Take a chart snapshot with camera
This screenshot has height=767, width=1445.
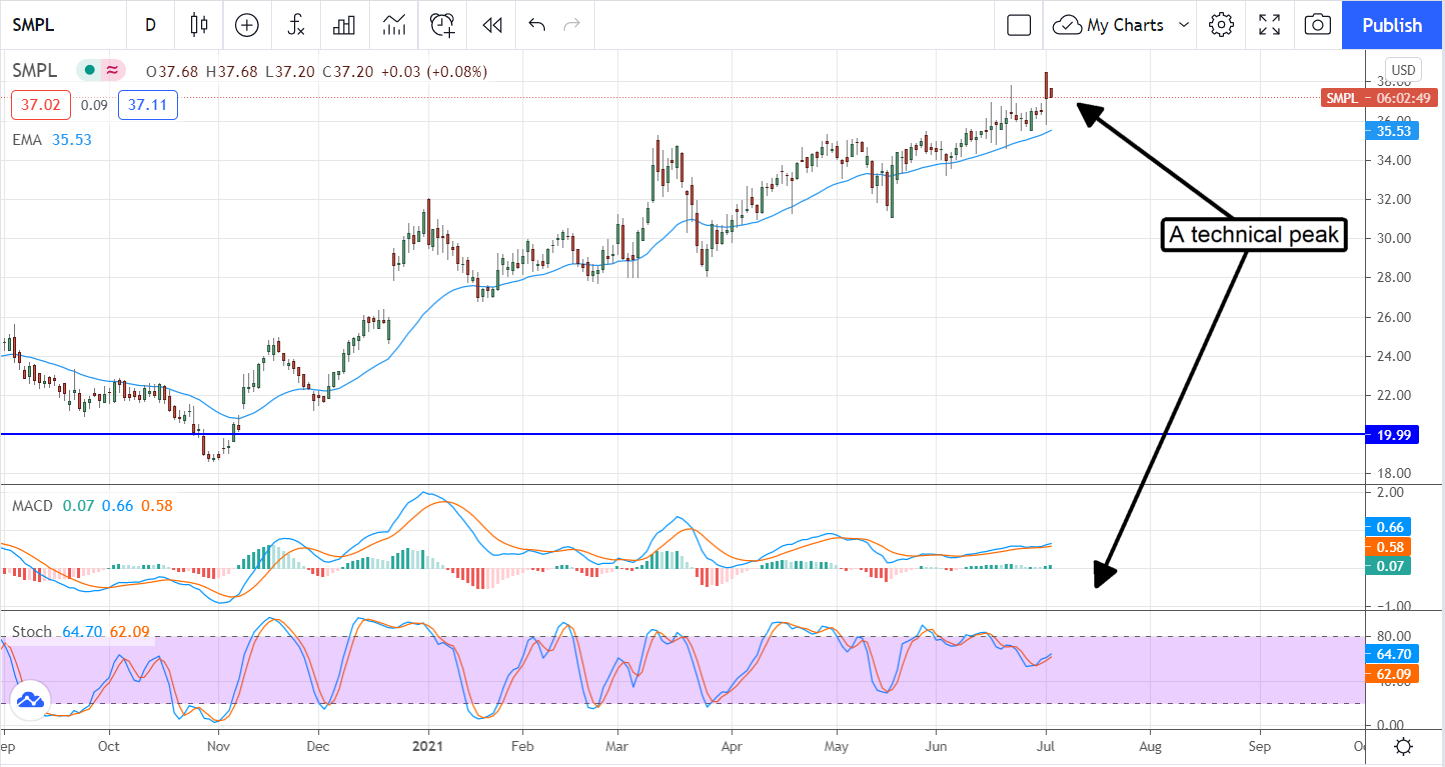tap(1317, 25)
